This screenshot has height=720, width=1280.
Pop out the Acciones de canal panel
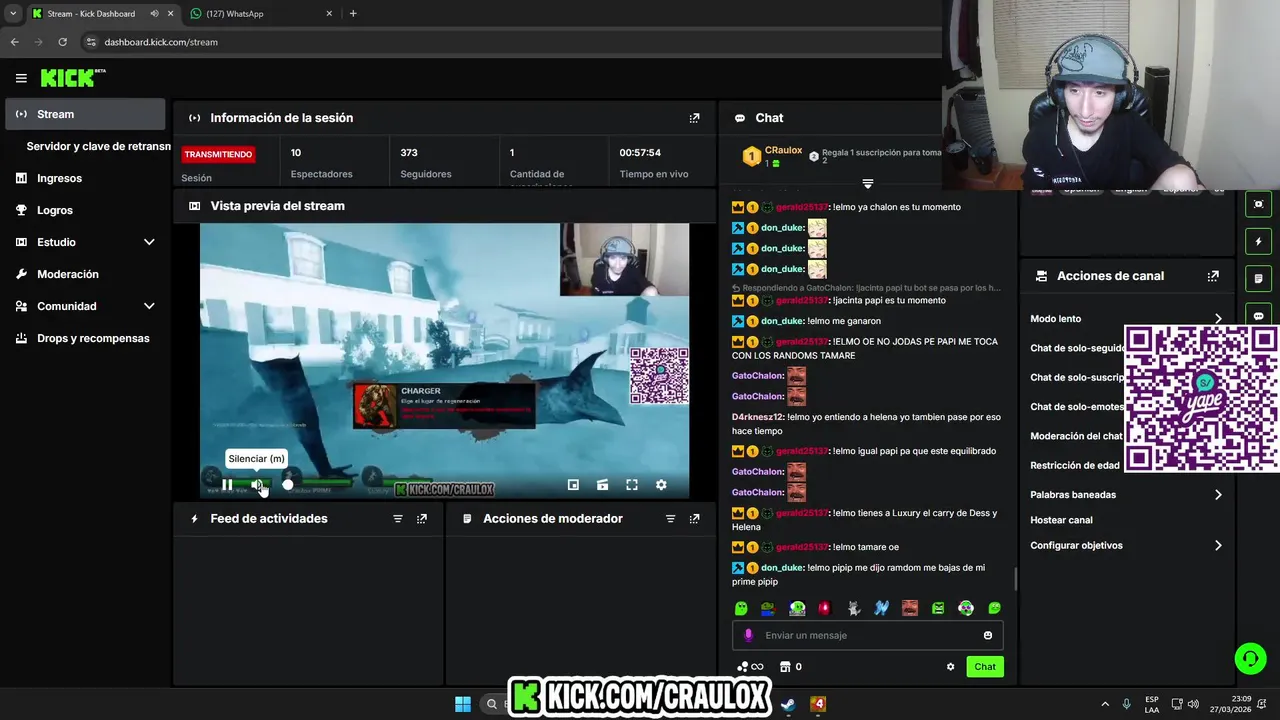tap(1213, 276)
